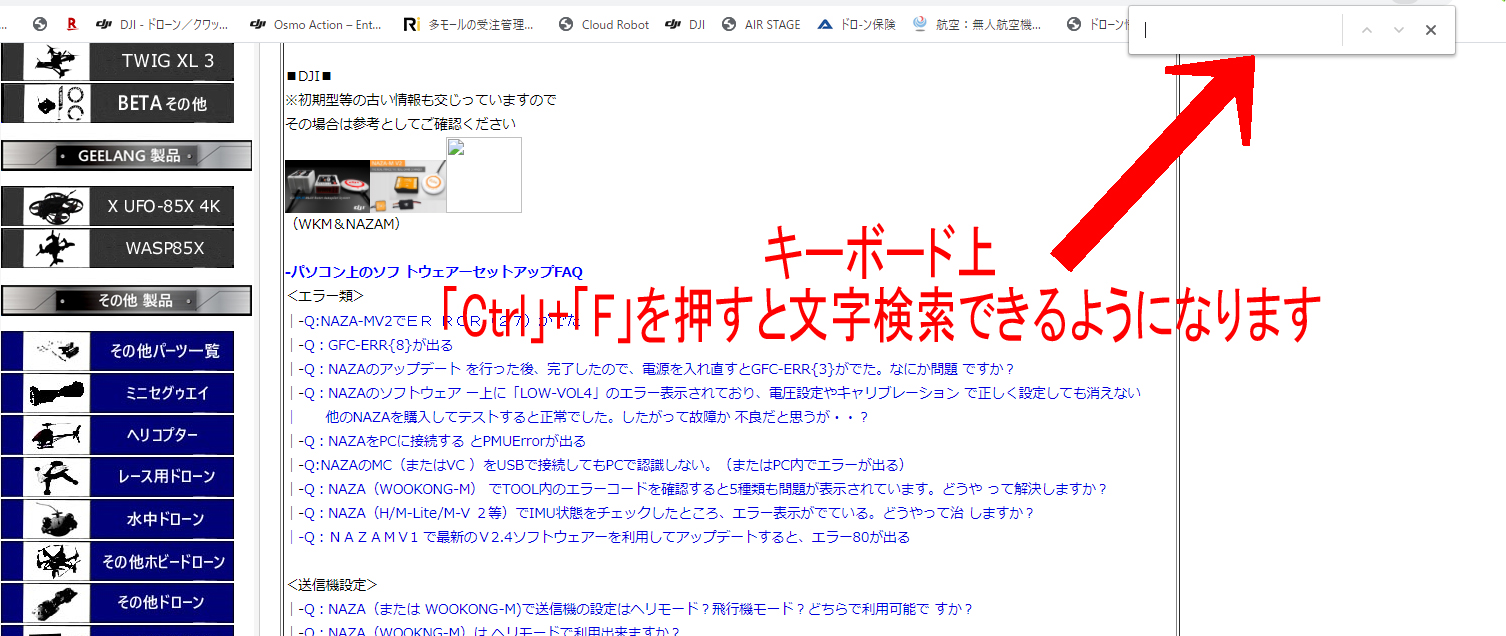Open the 多モールの受注管理 bookmark

(468, 24)
